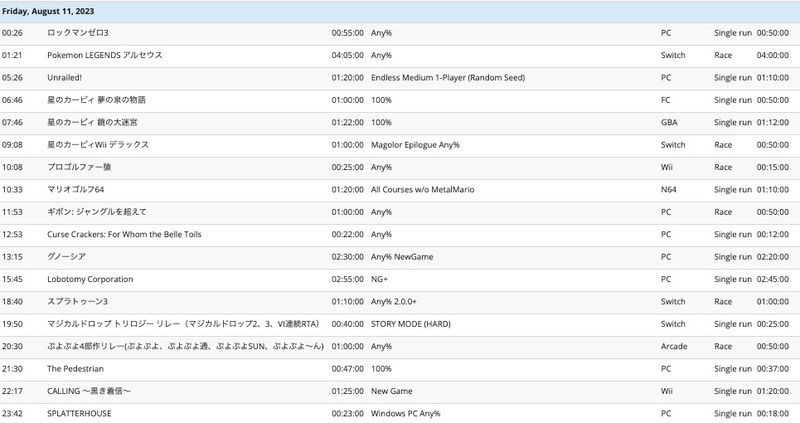This screenshot has height=423, width=800.
Task: Select the 19:50 start time
Action: (12, 324)
